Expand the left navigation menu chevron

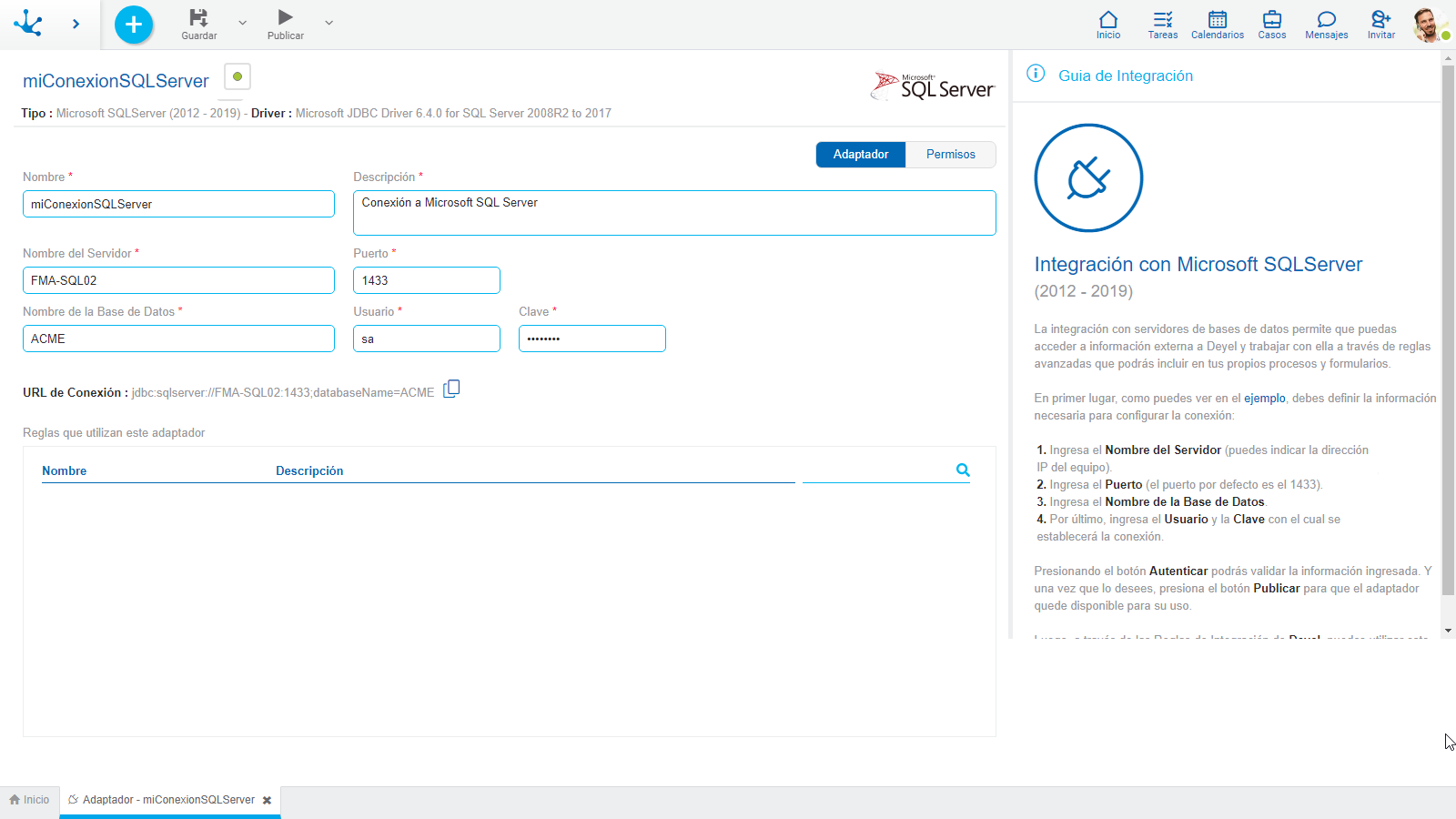click(x=76, y=24)
